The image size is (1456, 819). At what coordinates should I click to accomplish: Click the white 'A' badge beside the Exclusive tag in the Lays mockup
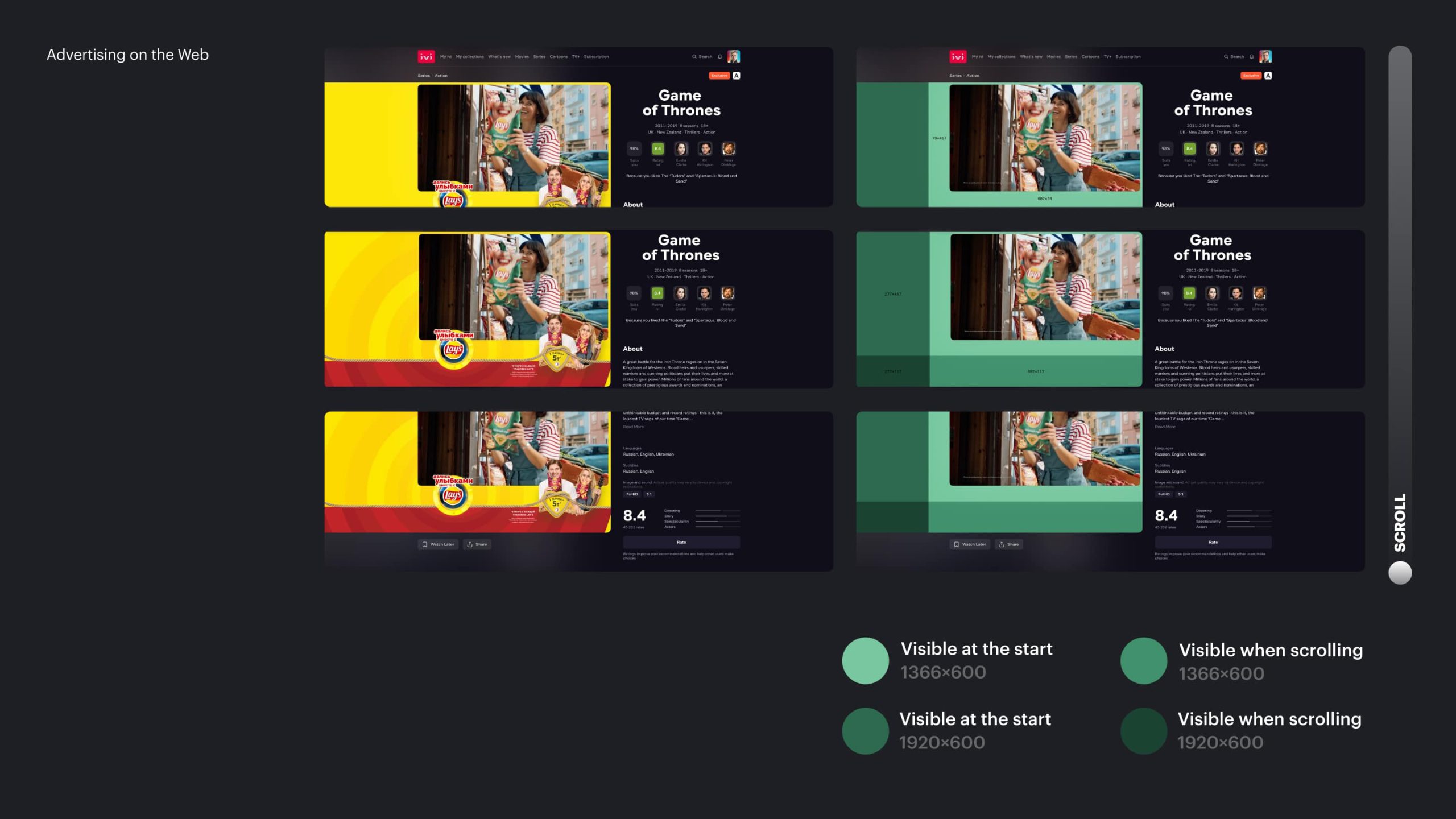pos(737,76)
